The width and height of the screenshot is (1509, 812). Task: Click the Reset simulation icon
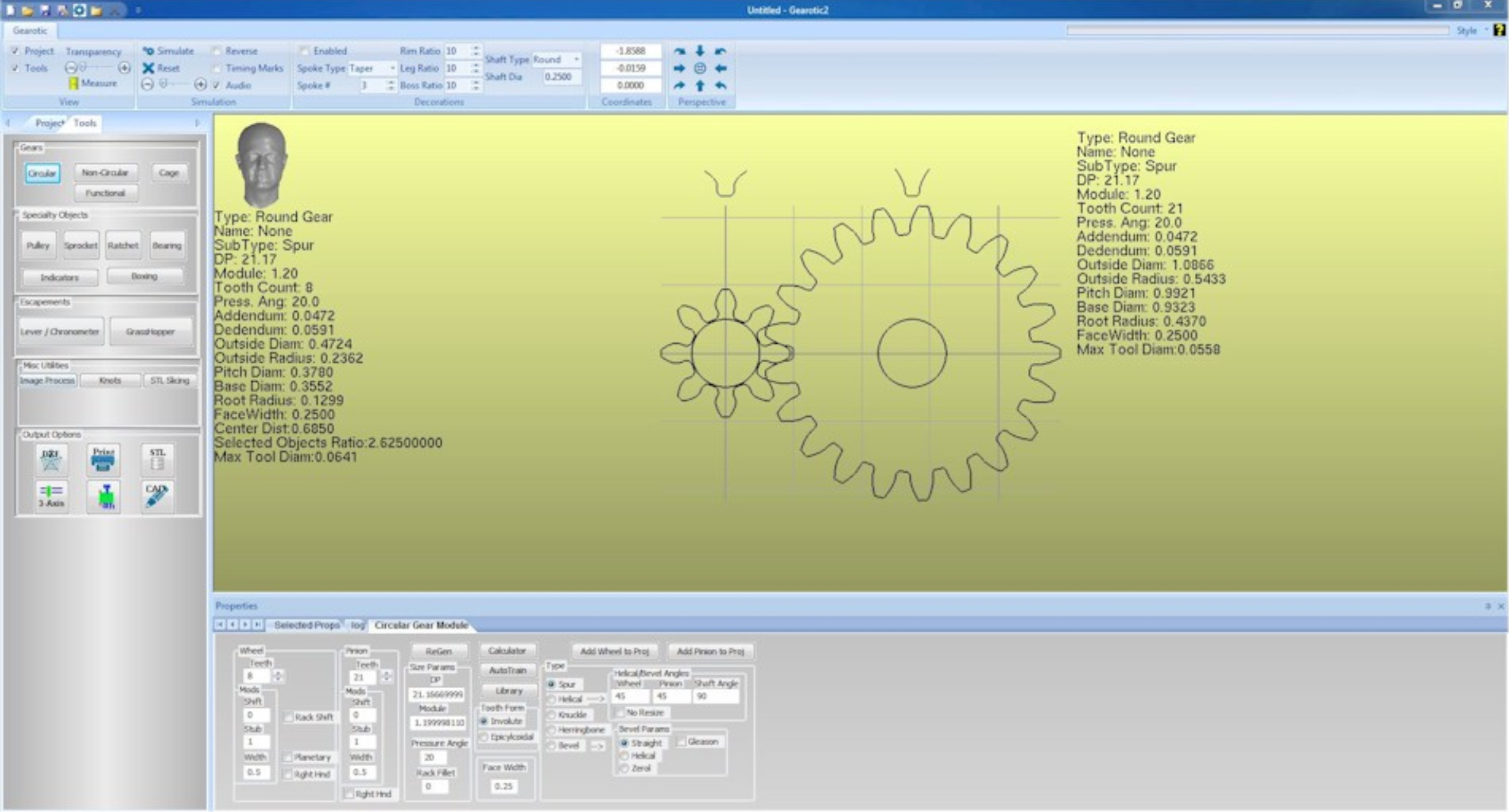click(x=147, y=68)
